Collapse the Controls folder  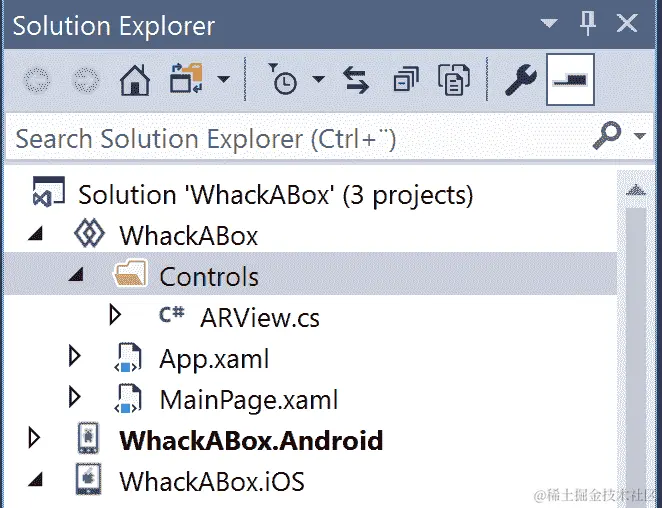coord(77,274)
